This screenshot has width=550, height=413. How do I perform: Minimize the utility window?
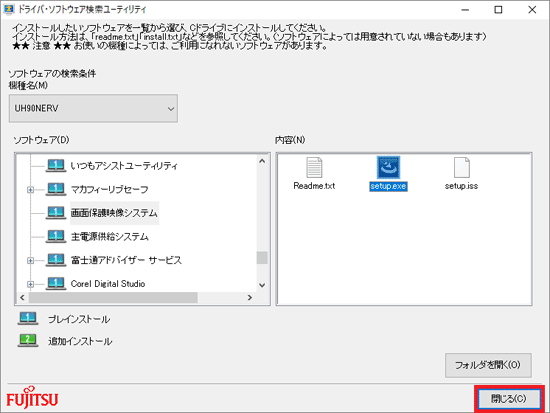tap(465, 10)
